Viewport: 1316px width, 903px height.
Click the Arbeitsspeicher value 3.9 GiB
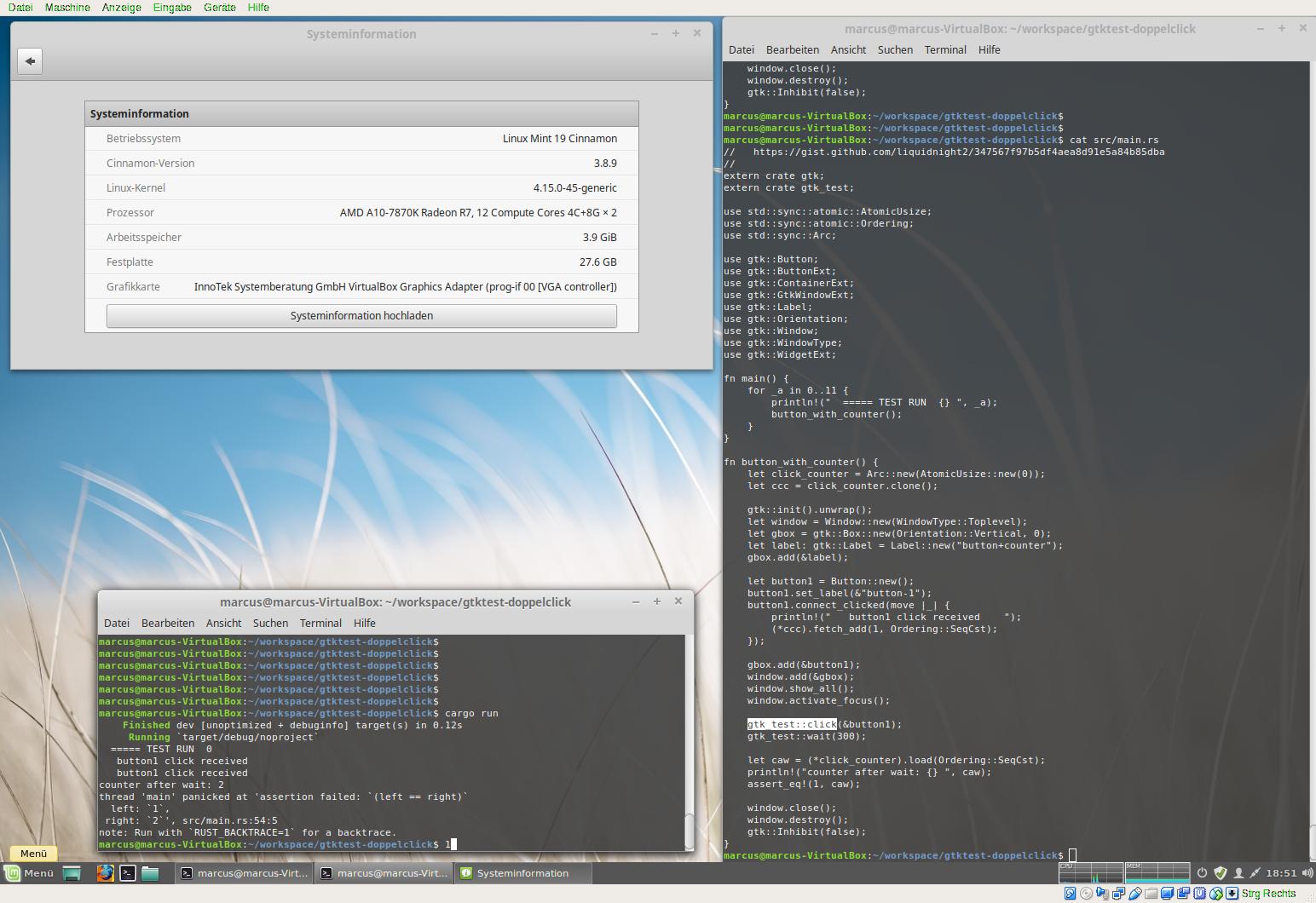(x=600, y=237)
